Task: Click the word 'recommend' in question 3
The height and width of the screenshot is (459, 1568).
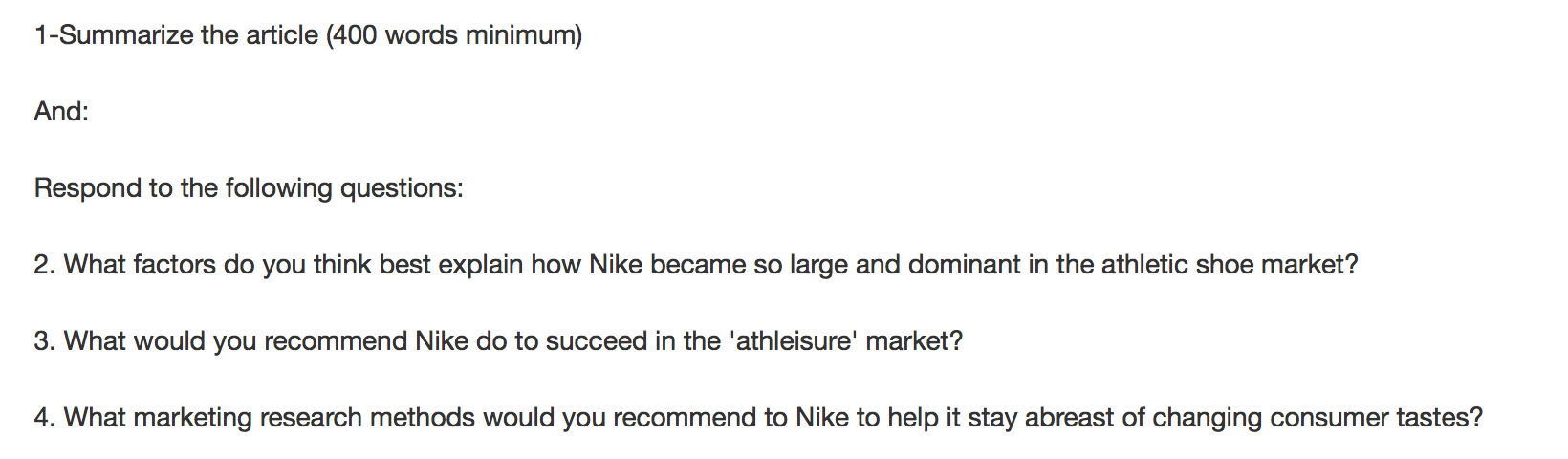Action: [336, 341]
